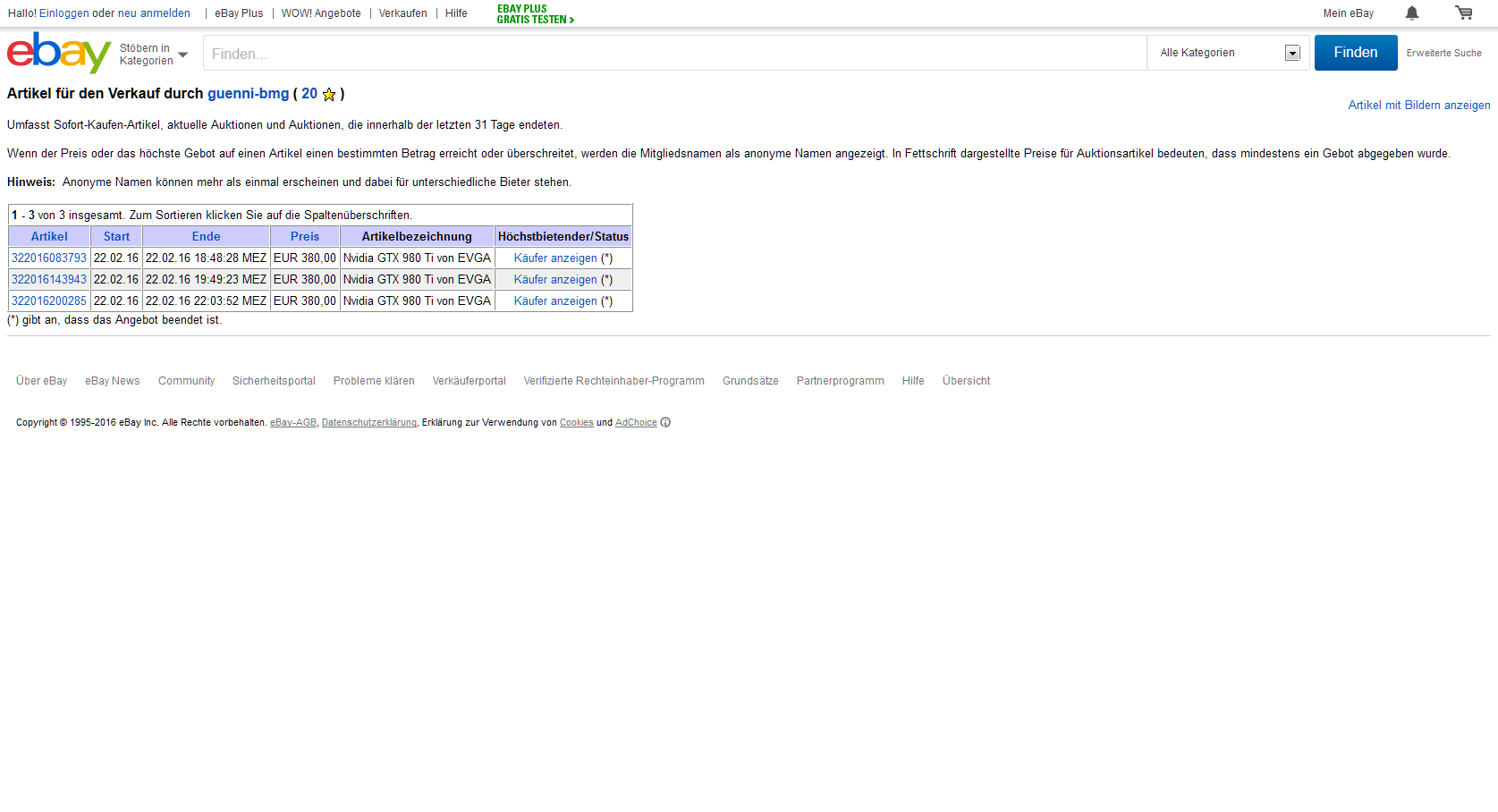Expand the Stöbern in Kategorien menu
Screen dimensions: 1498x812
click(x=154, y=55)
